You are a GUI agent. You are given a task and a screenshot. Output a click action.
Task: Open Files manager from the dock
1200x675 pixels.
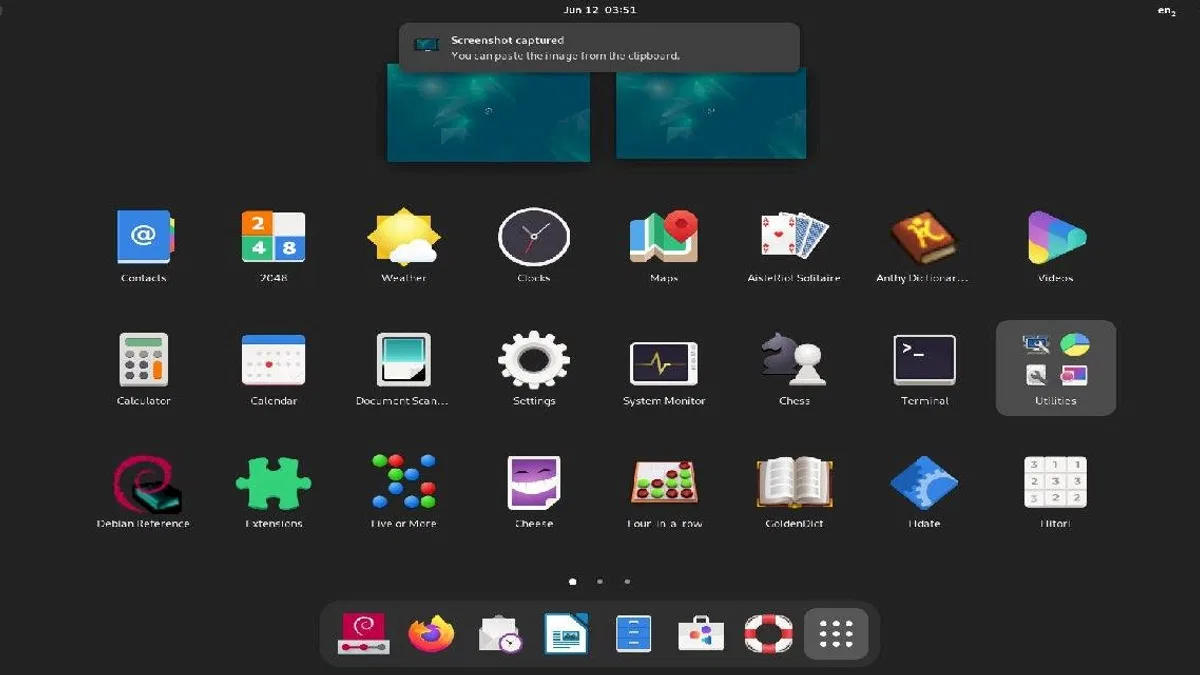[x=633, y=633]
